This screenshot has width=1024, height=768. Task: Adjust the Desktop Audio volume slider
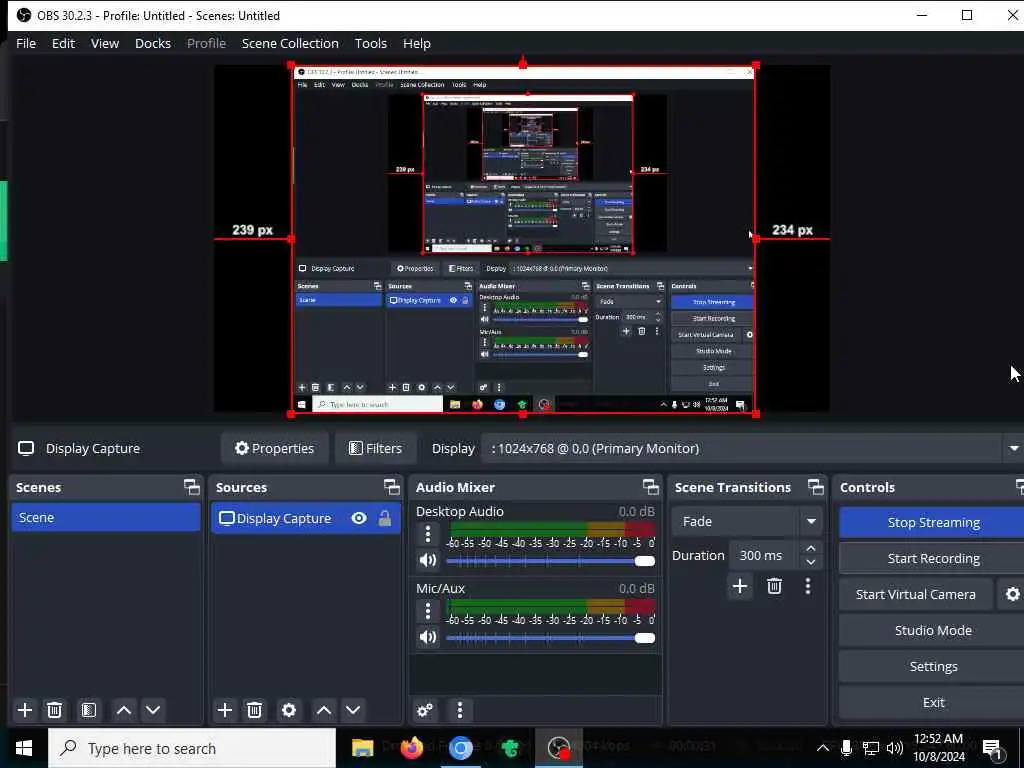click(550, 561)
